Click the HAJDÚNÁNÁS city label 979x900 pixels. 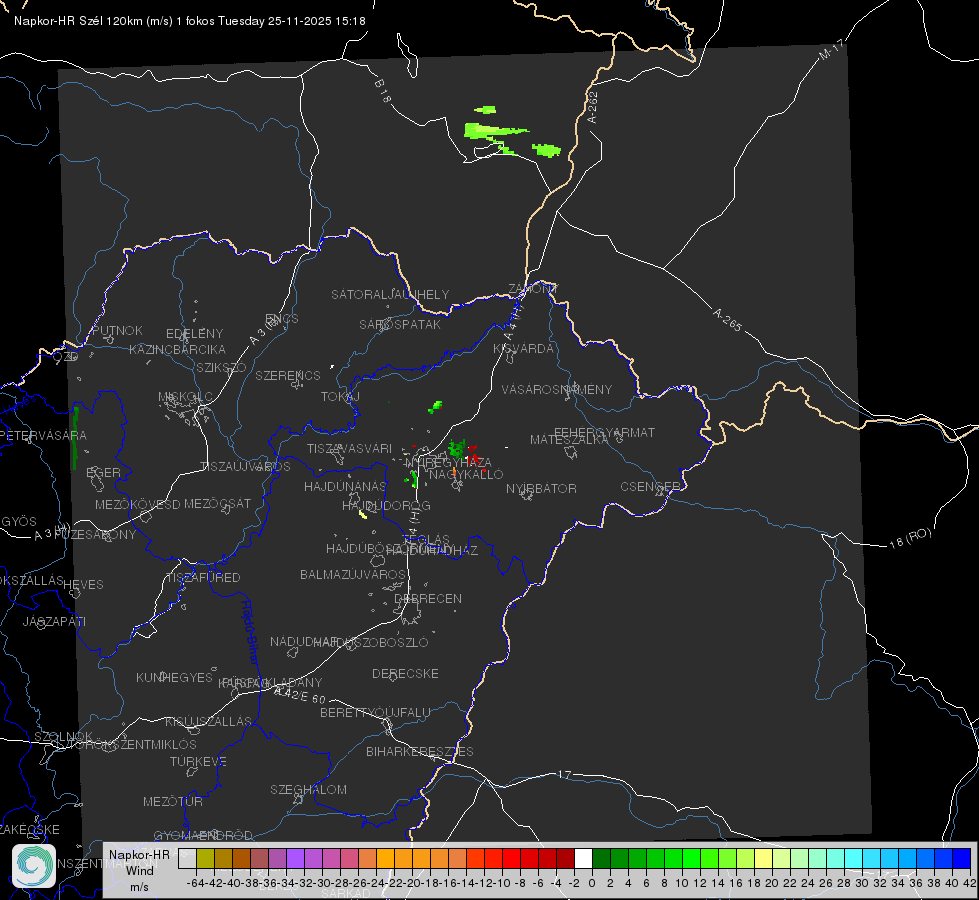tap(345, 487)
